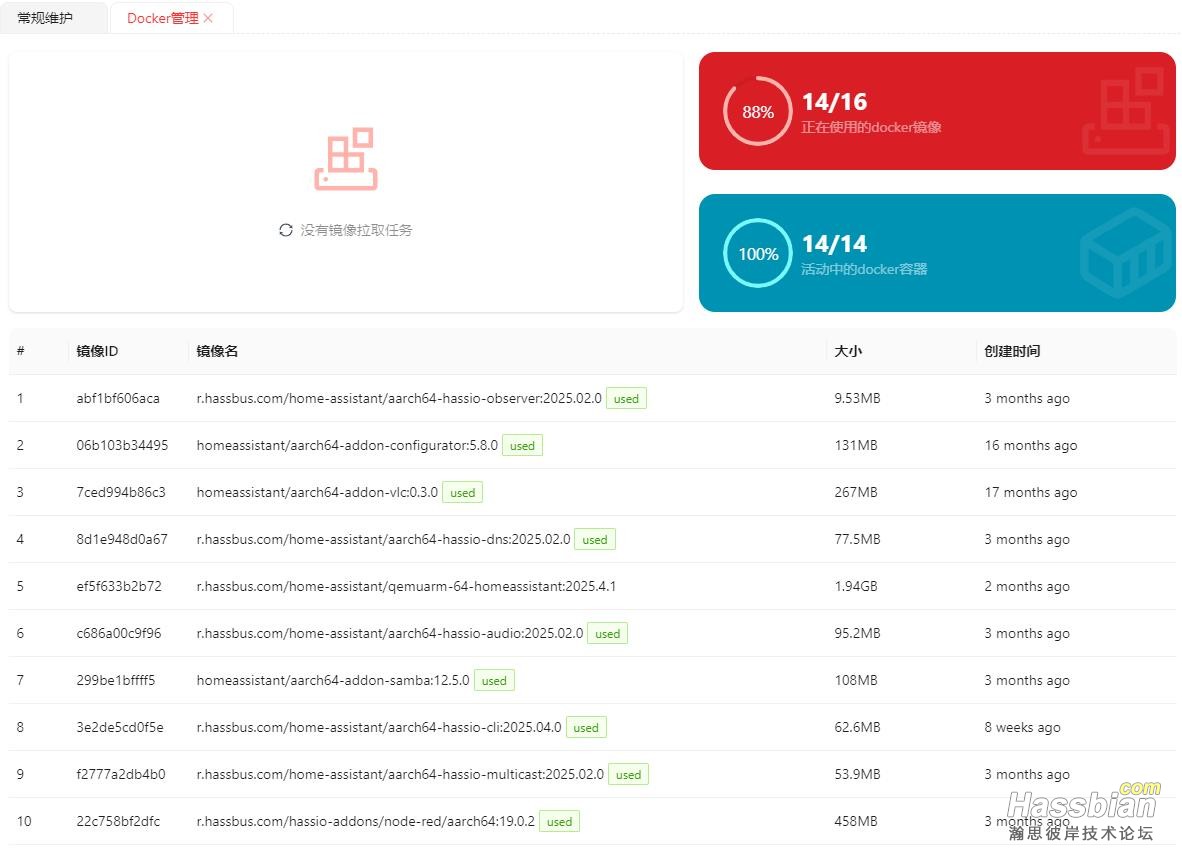The image size is (1182, 851).
Task: Click the aarch64-hassio-observer:2025.02.0 image name
Action: (399, 398)
